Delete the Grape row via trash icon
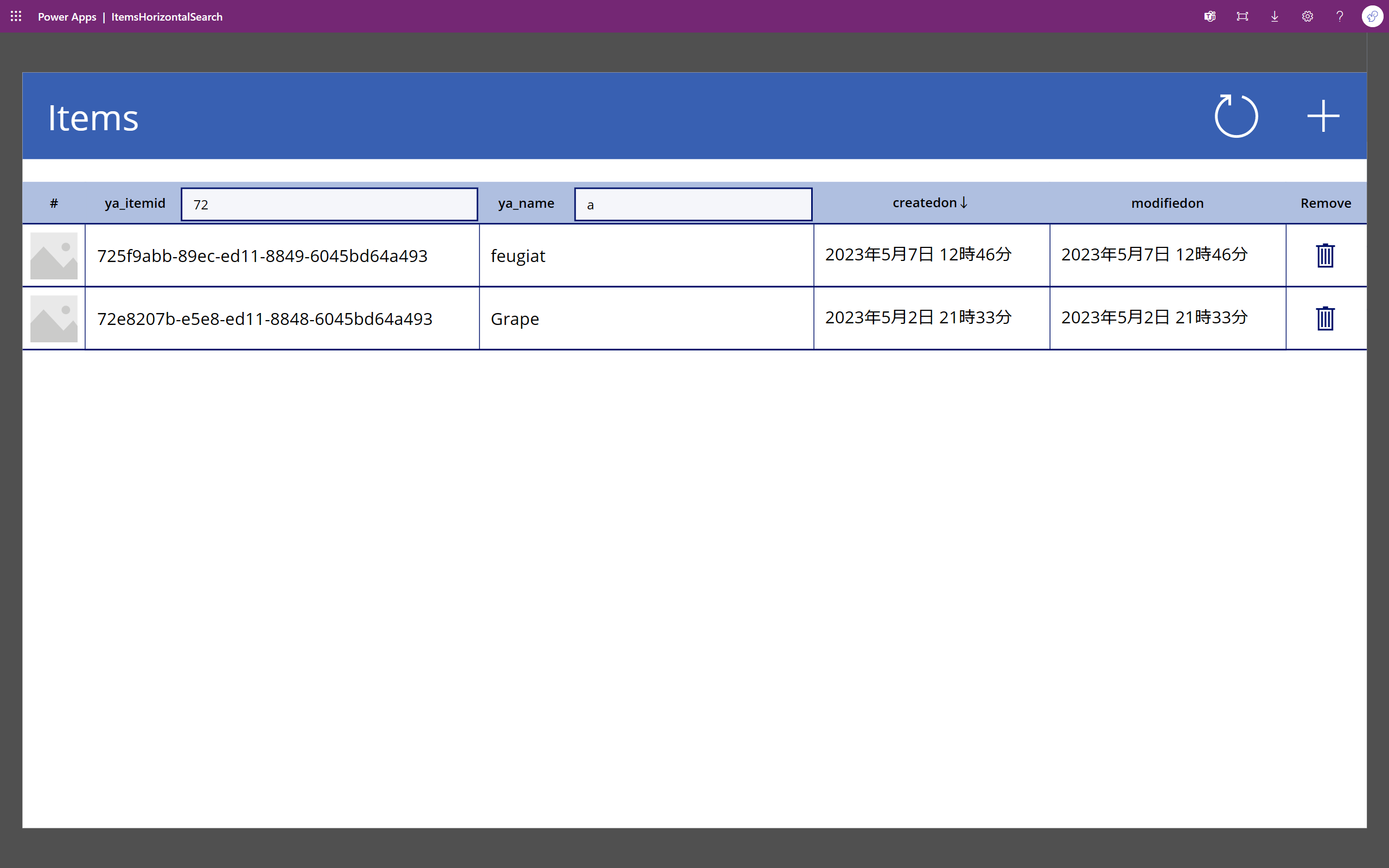This screenshot has height=868, width=1389. (x=1325, y=318)
